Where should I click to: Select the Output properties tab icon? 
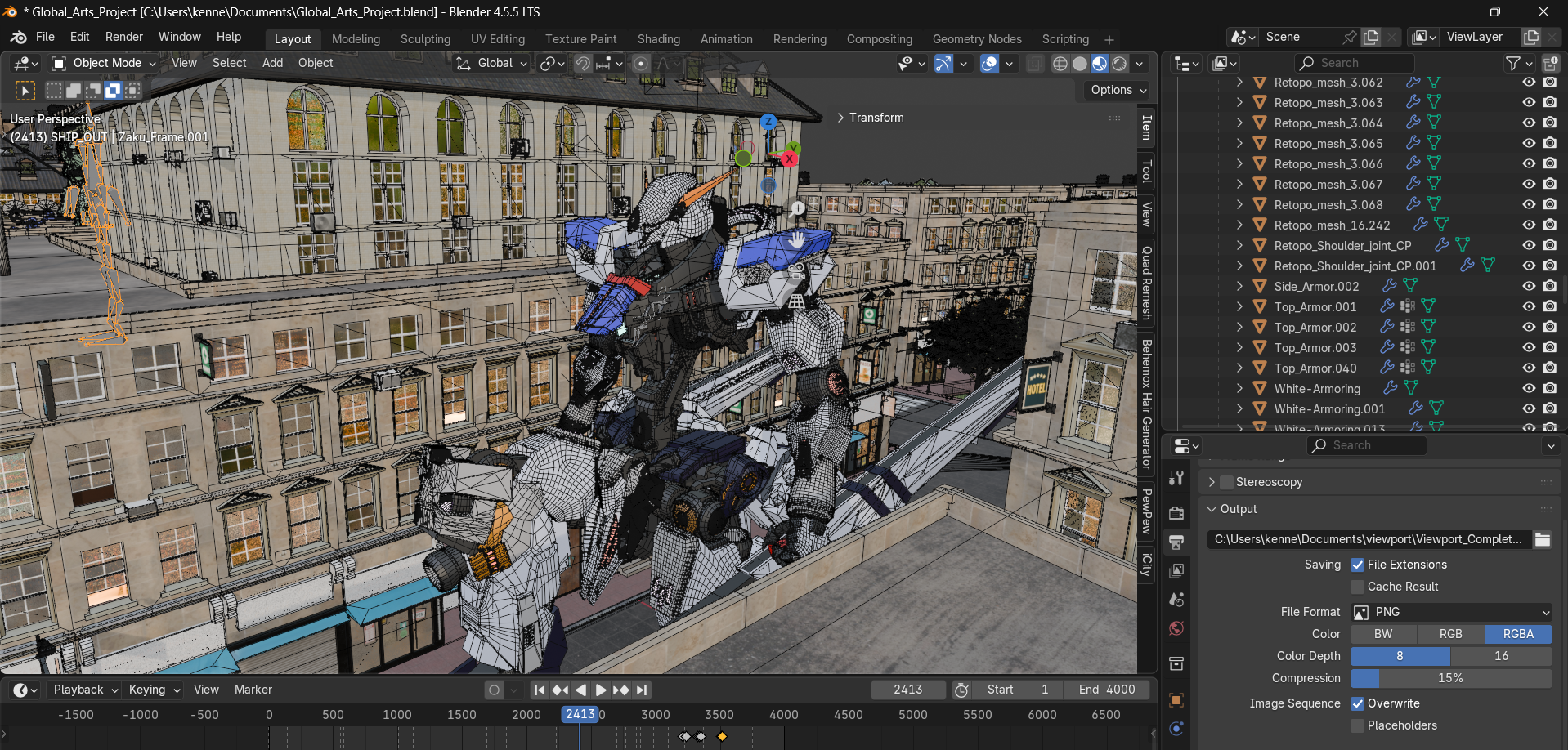click(1176, 542)
